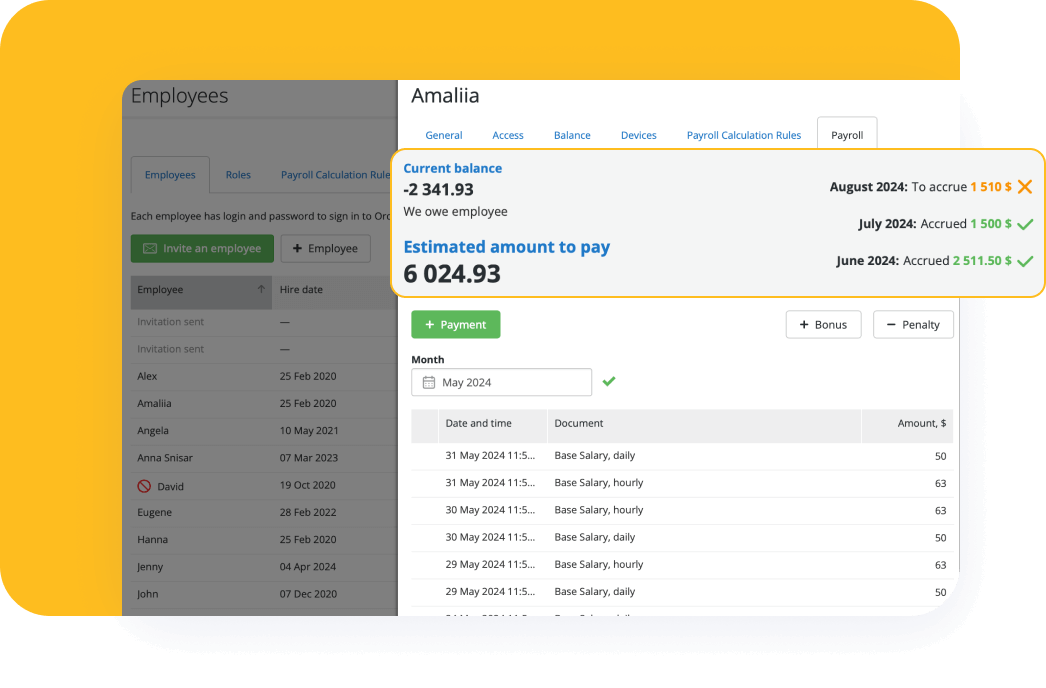Click the Payment button

[456, 324]
